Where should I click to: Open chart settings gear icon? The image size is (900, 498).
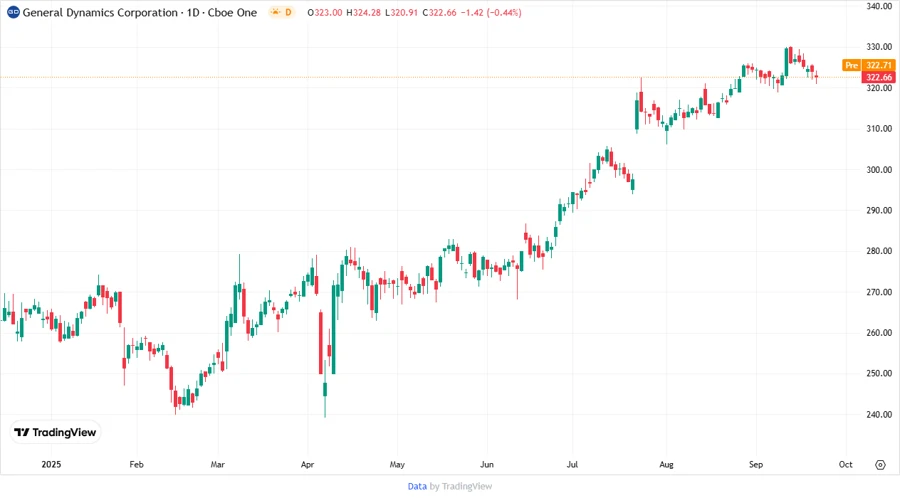coord(880,465)
